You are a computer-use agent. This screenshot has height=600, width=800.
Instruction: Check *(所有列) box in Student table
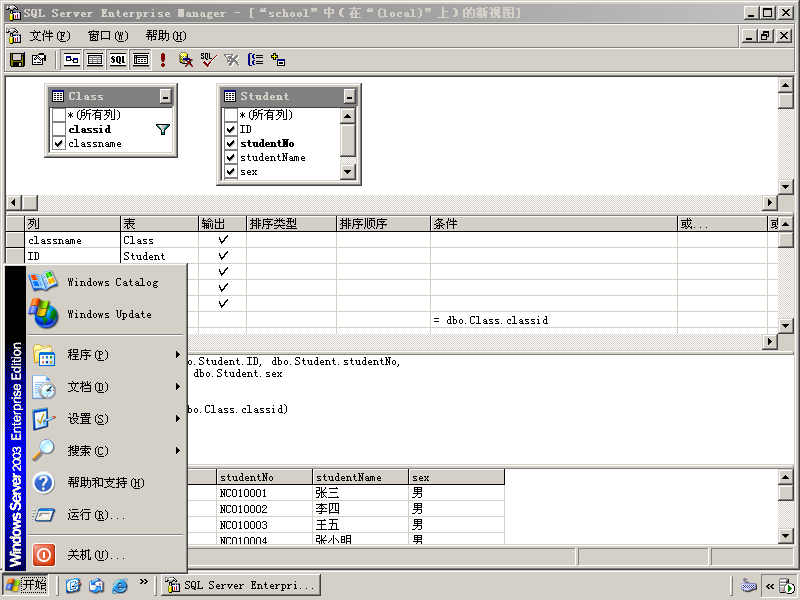[x=231, y=115]
